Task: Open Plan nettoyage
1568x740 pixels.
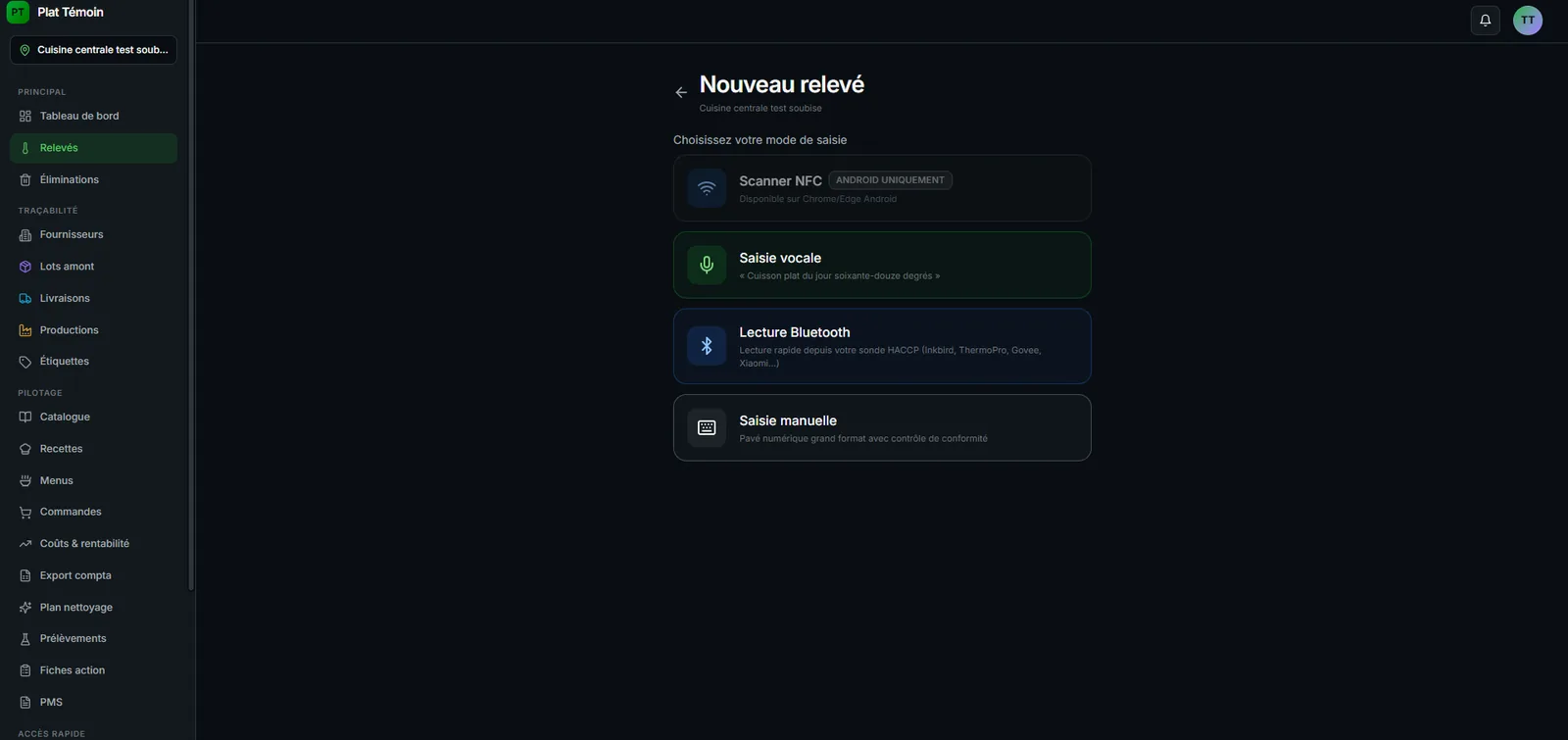Action: (93, 608)
